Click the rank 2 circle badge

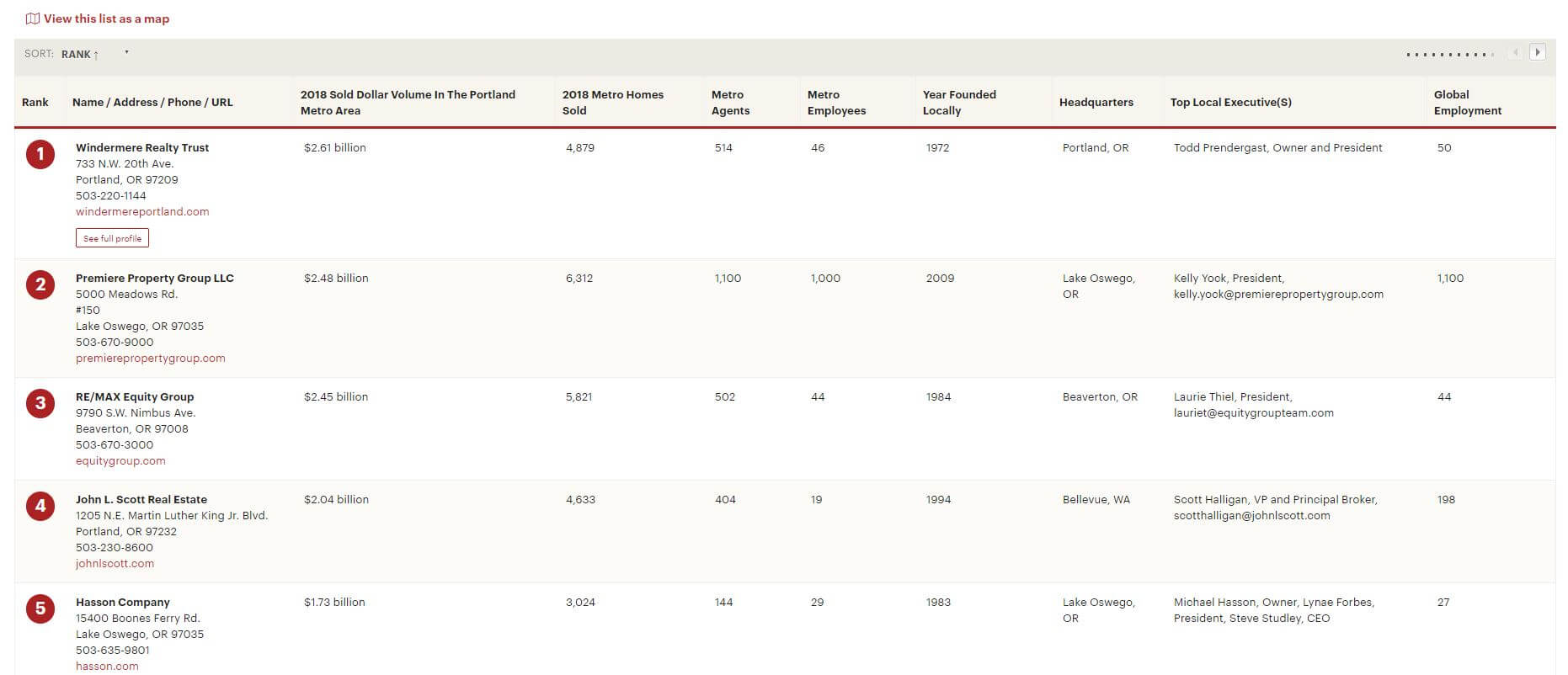tap(40, 284)
